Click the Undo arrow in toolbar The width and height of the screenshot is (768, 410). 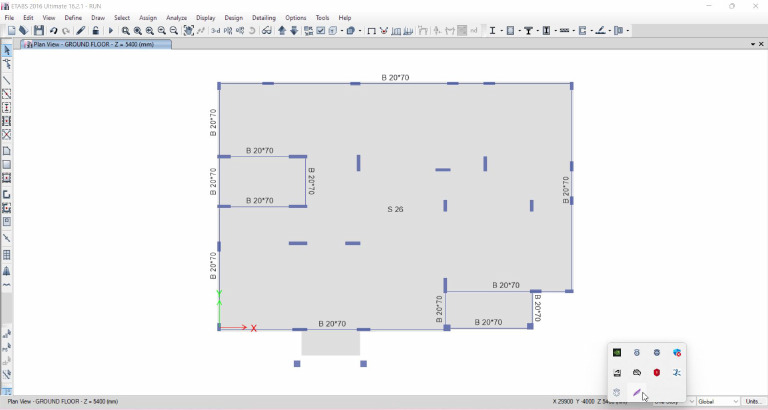[54, 31]
